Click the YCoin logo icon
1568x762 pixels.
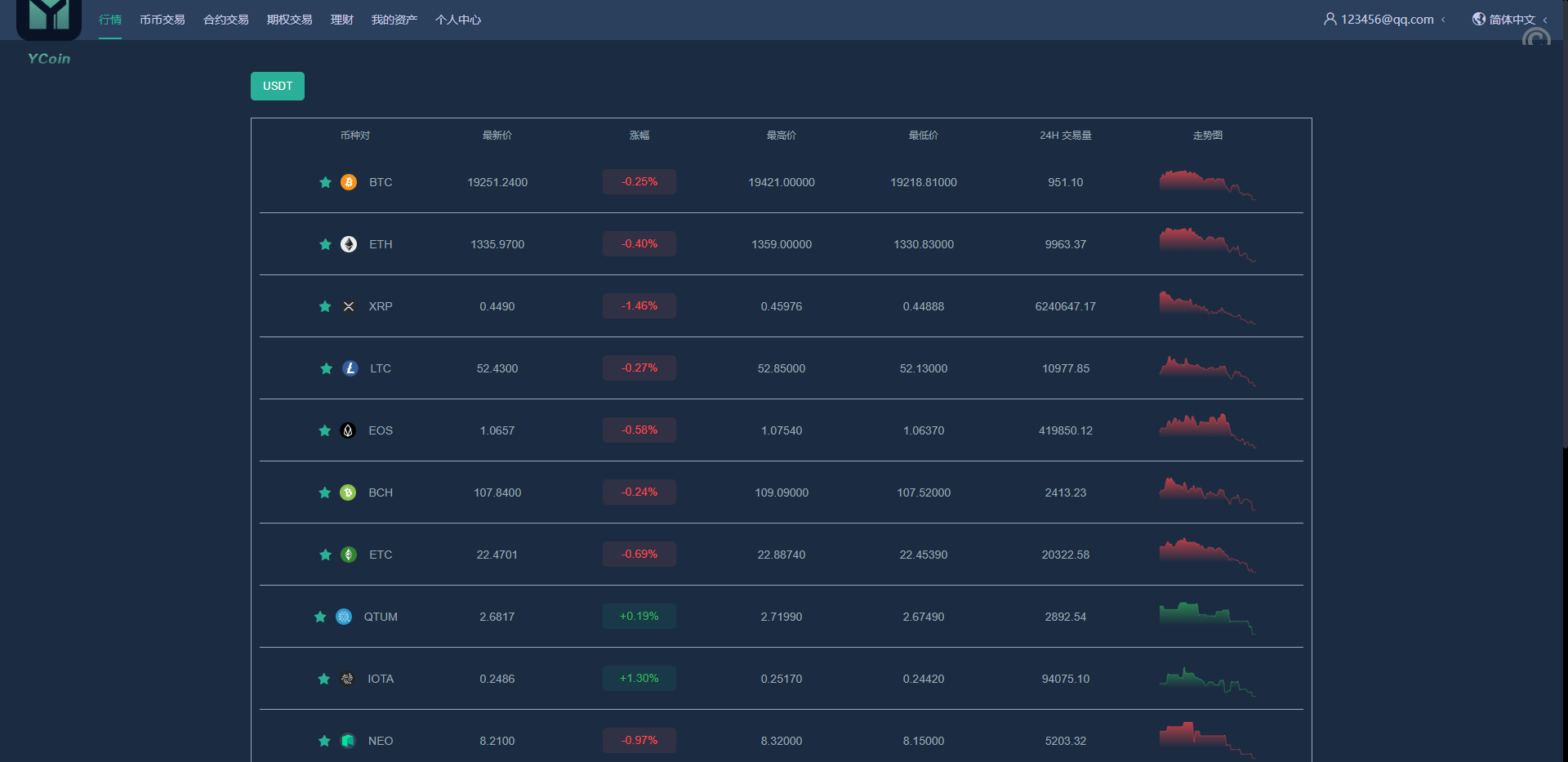pyautogui.click(x=49, y=18)
